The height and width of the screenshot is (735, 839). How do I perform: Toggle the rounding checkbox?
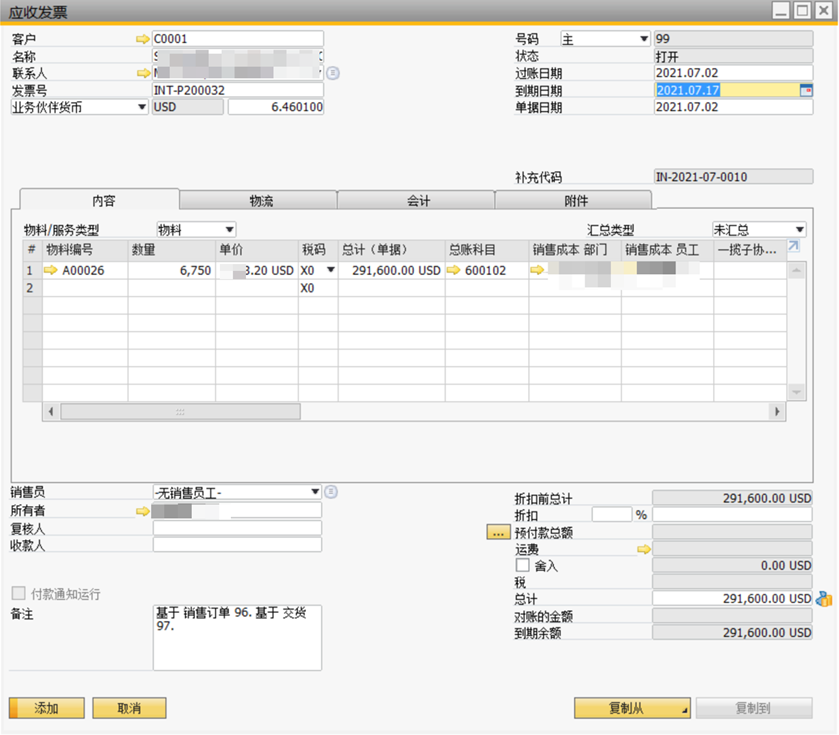pyautogui.click(x=523, y=565)
